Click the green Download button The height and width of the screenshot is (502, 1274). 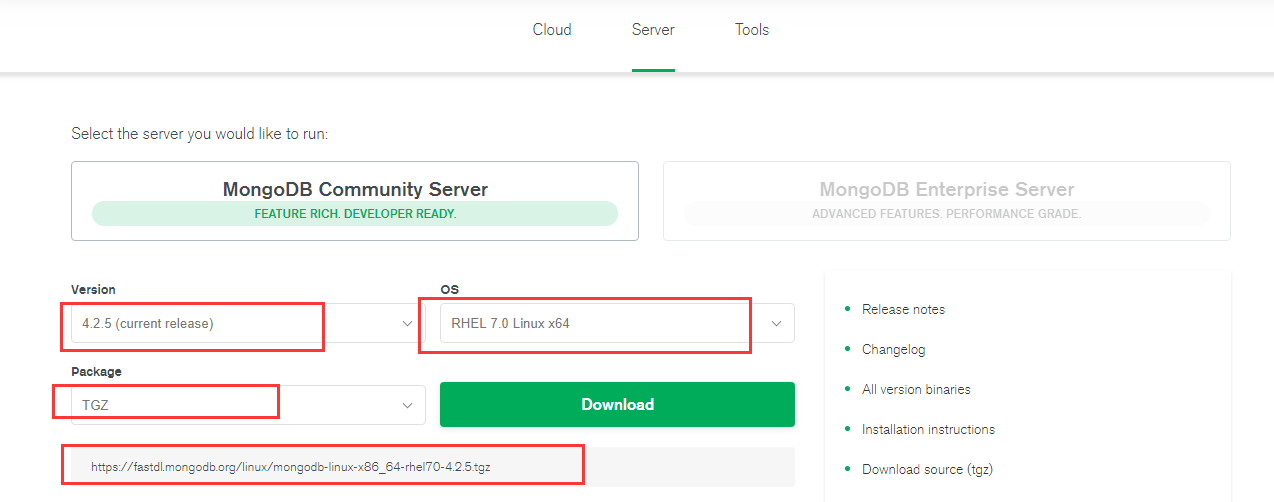(x=617, y=405)
